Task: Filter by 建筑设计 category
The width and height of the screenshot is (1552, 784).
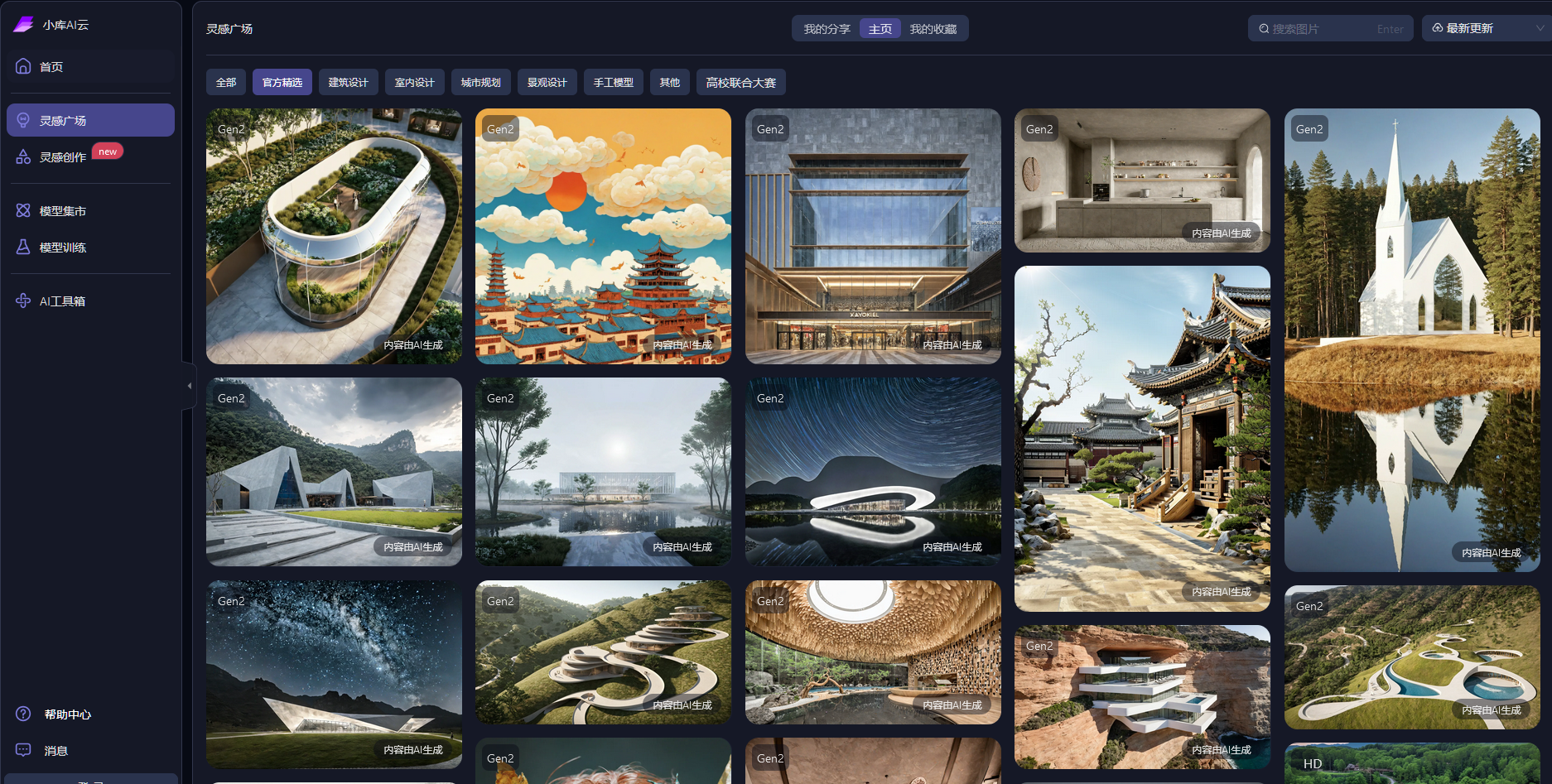Action: (348, 82)
